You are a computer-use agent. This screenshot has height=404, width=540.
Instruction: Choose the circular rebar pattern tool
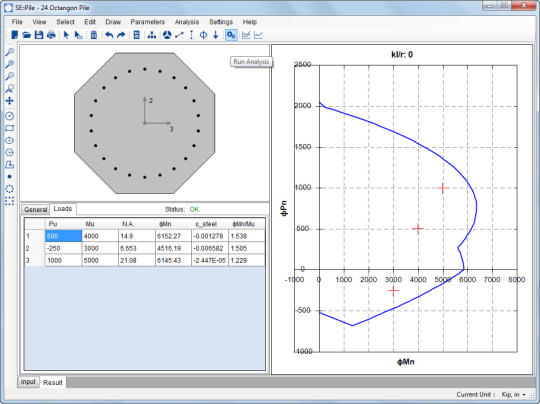click(x=9, y=189)
